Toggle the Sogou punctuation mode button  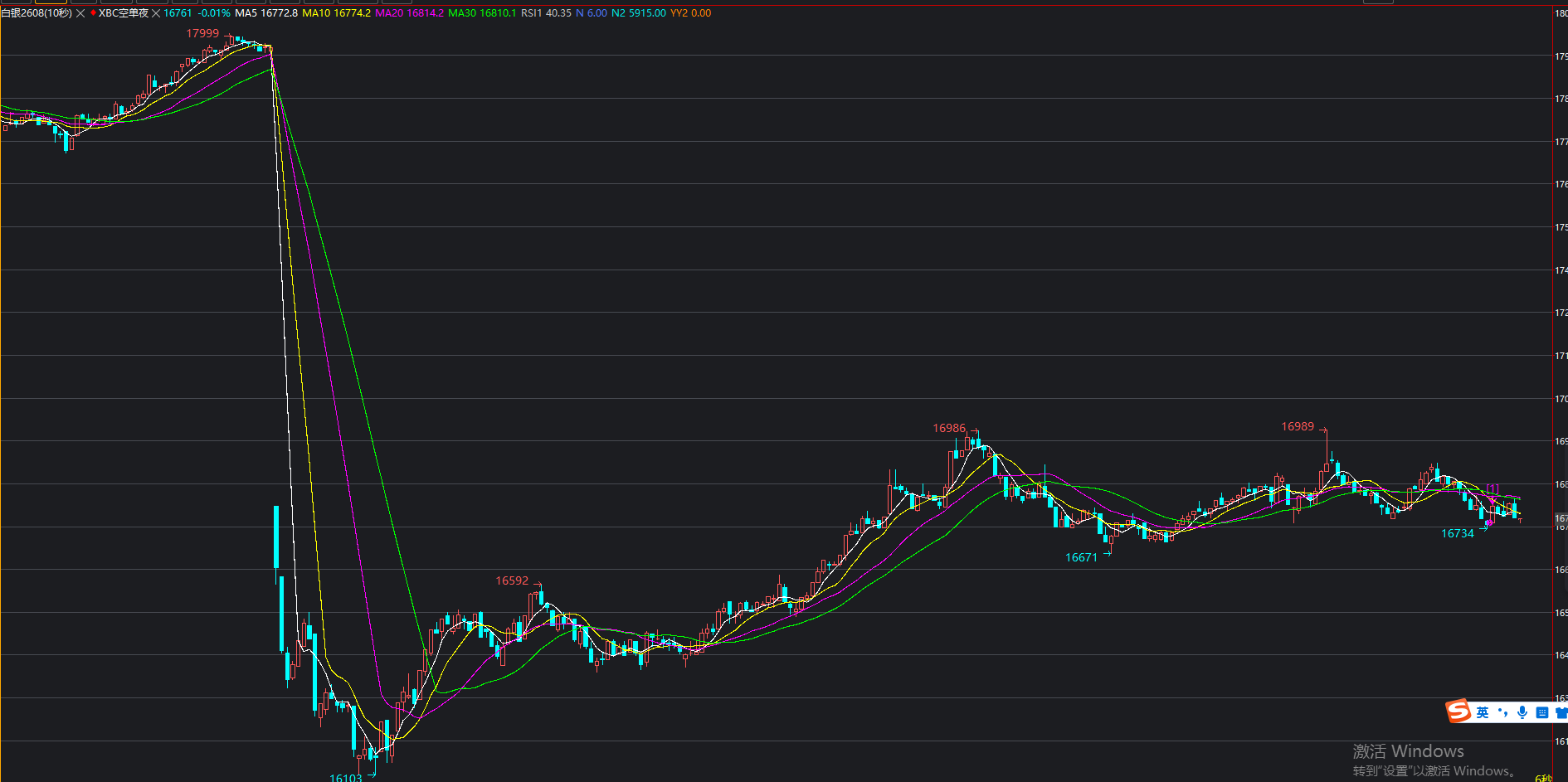1502,712
